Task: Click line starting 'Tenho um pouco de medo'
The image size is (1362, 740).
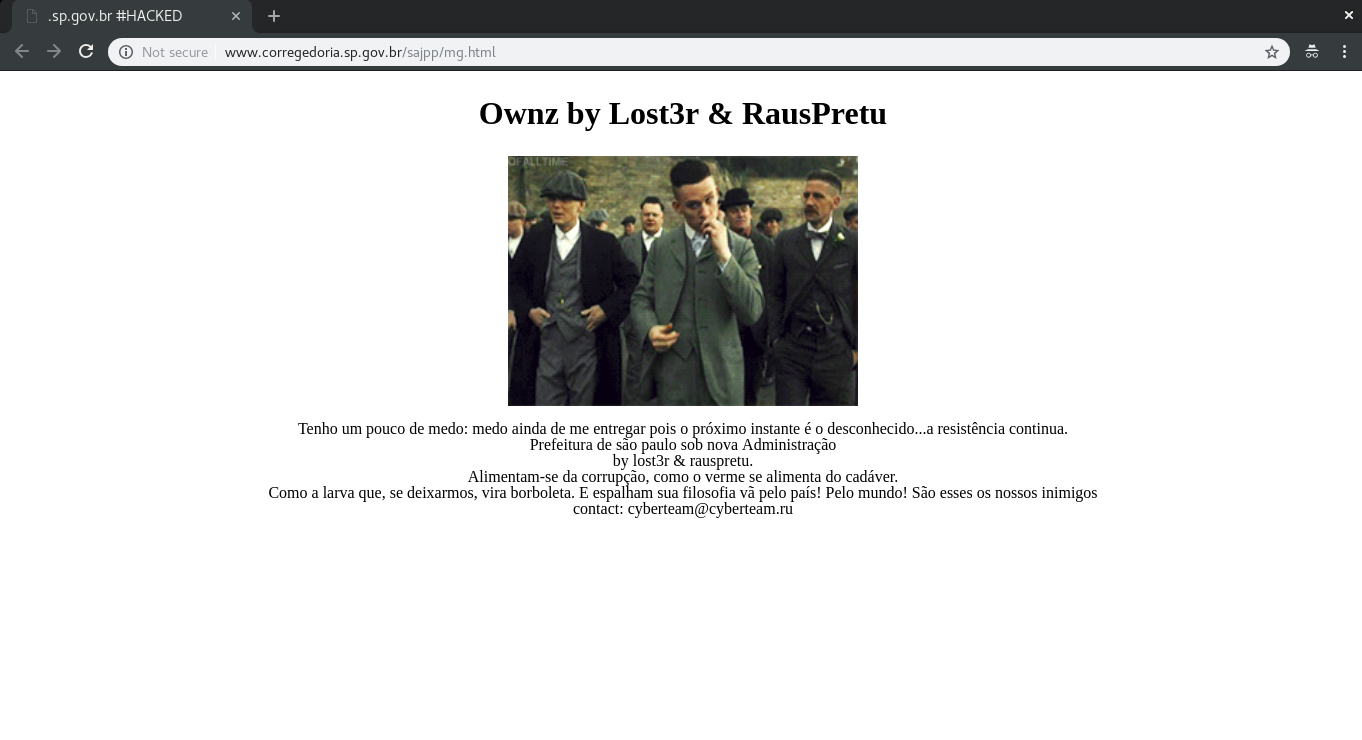Action: 683,428
